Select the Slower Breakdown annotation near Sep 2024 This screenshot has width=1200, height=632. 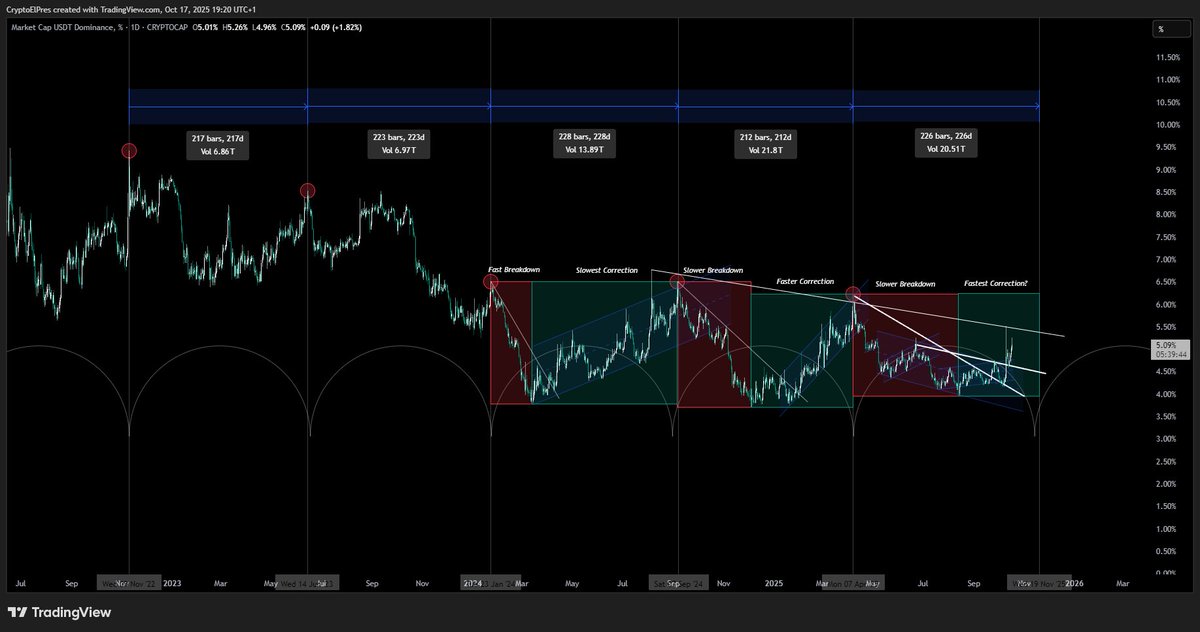point(714,270)
